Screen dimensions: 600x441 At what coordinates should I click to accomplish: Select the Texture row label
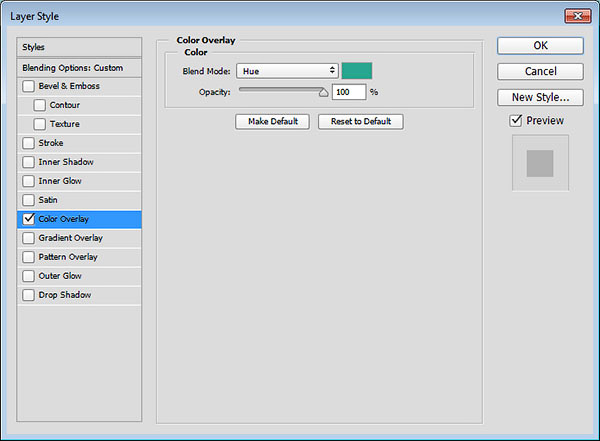click(65, 124)
